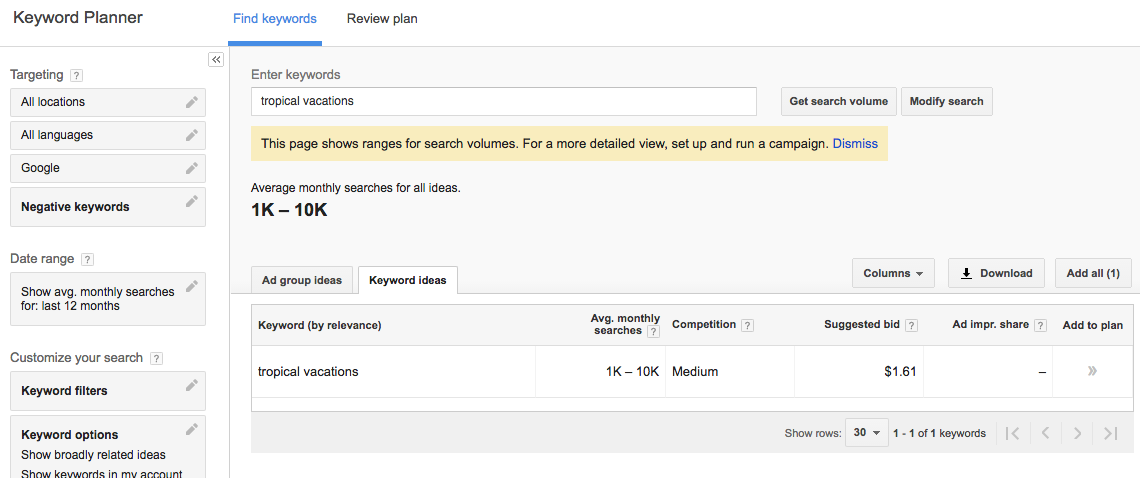Select the Ad group ideas tab
1140x478 pixels.
tap(302, 280)
